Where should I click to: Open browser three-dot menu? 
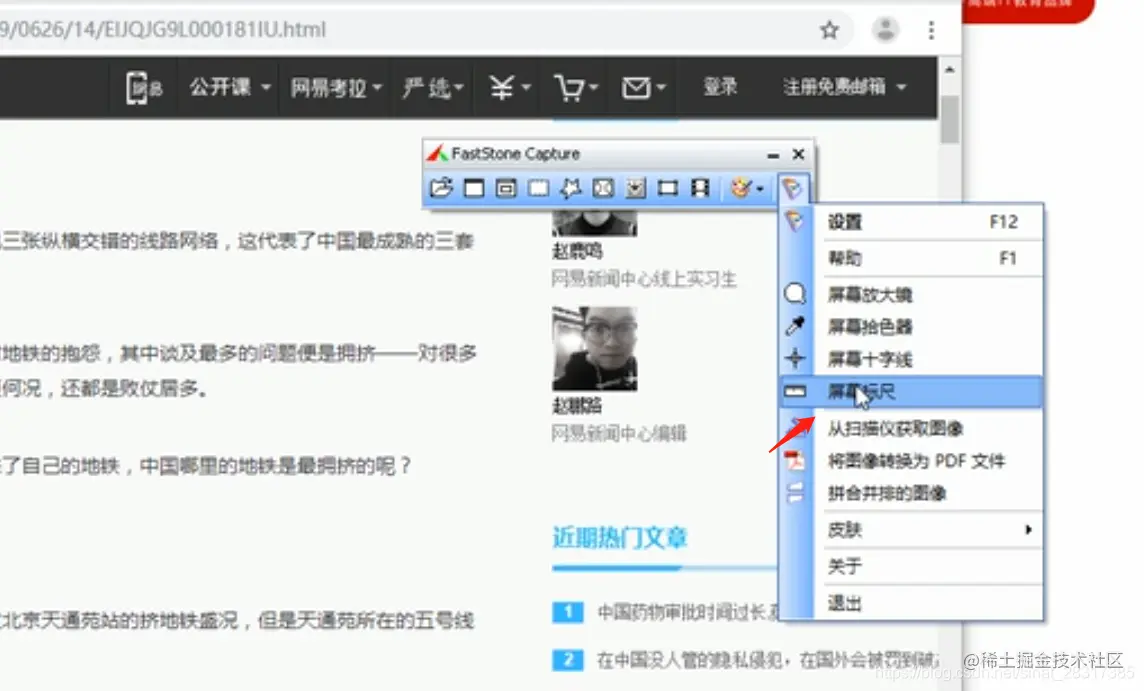(x=931, y=30)
